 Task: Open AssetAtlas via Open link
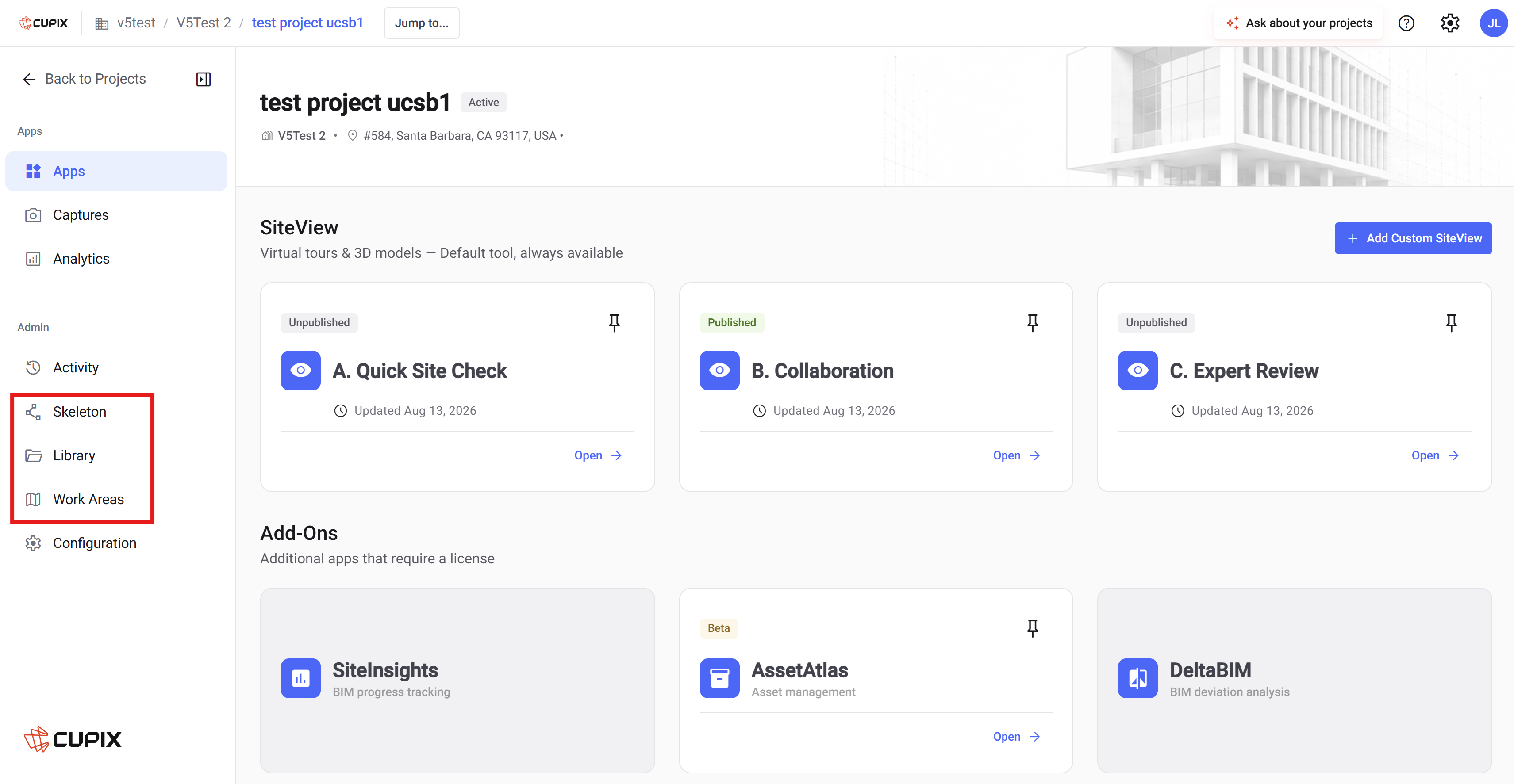click(1016, 737)
